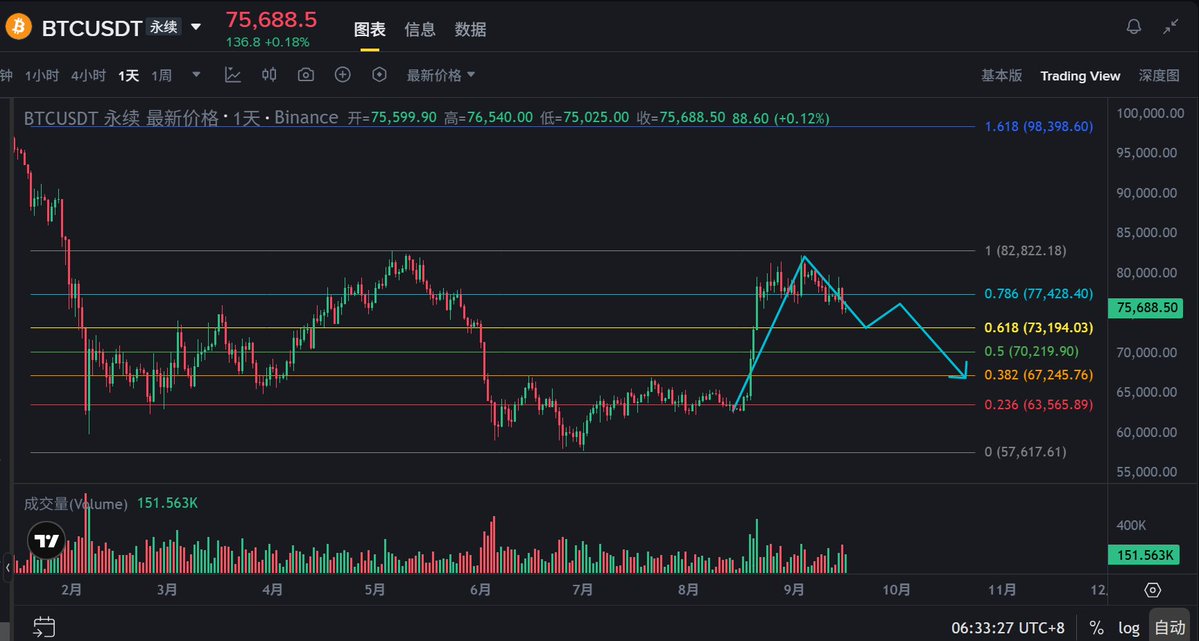
Task: Open chart settings via the hexagon icon
Action: tap(379, 75)
